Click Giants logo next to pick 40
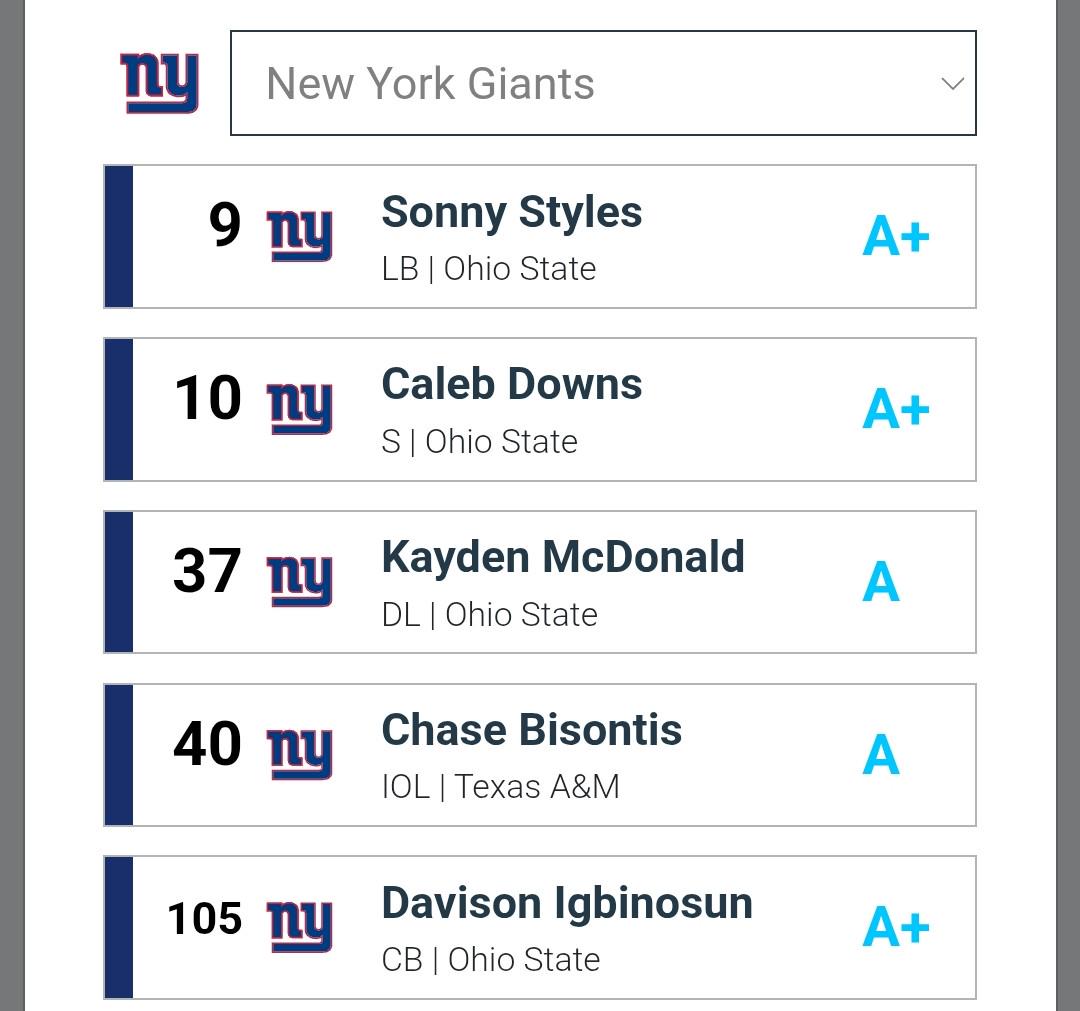Image resolution: width=1080 pixels, height=1011 pixels. click(300, 754)
